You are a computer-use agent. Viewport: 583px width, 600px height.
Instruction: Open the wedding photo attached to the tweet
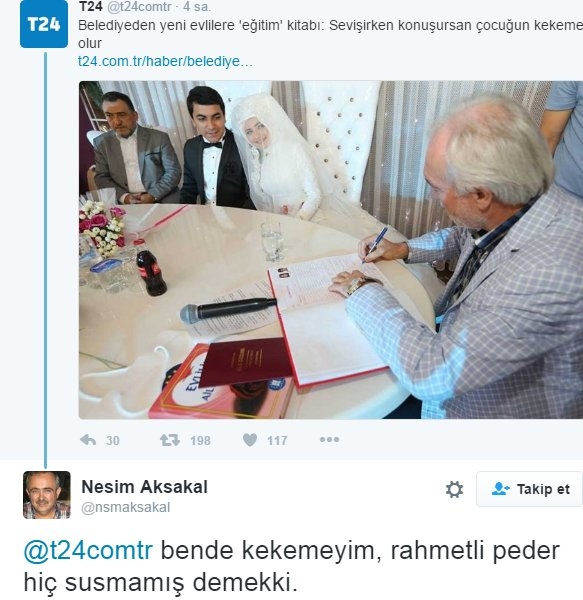tap(331, 249)
